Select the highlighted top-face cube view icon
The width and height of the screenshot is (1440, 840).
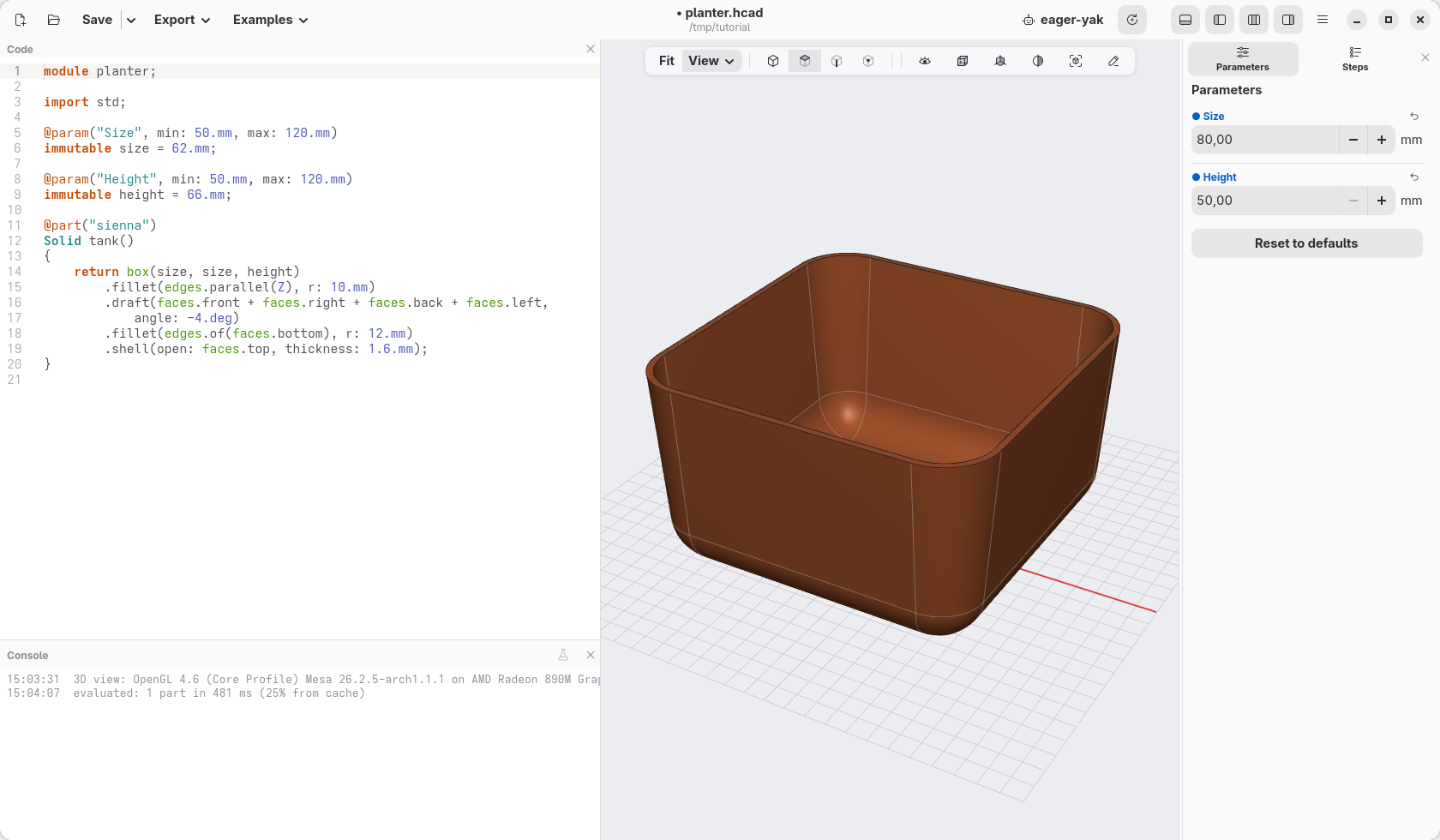click(805, 61)
